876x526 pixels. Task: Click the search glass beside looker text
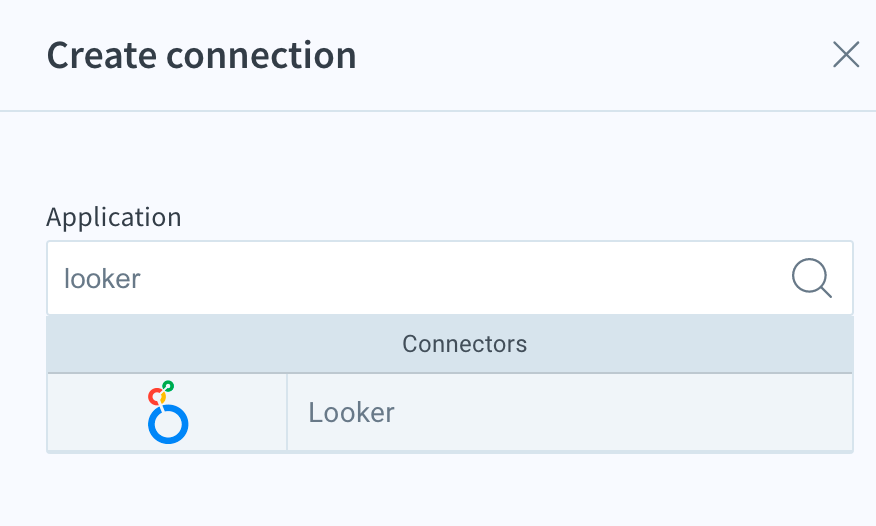[x=812, y=278]
